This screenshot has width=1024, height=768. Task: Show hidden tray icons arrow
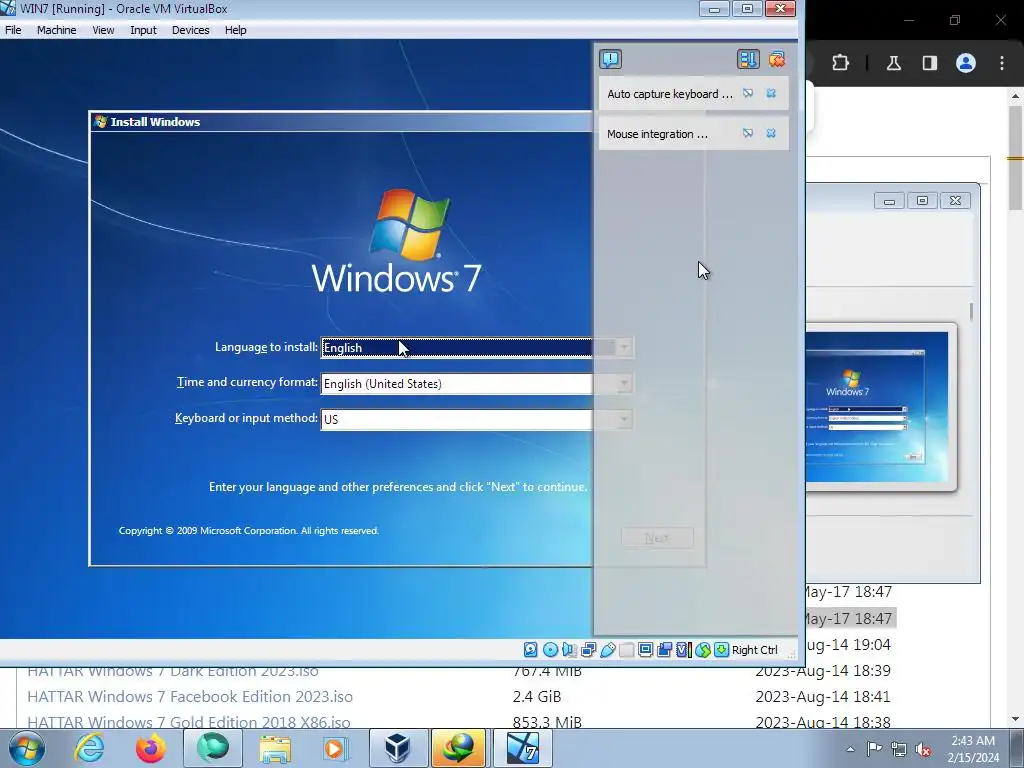(850, 750)
